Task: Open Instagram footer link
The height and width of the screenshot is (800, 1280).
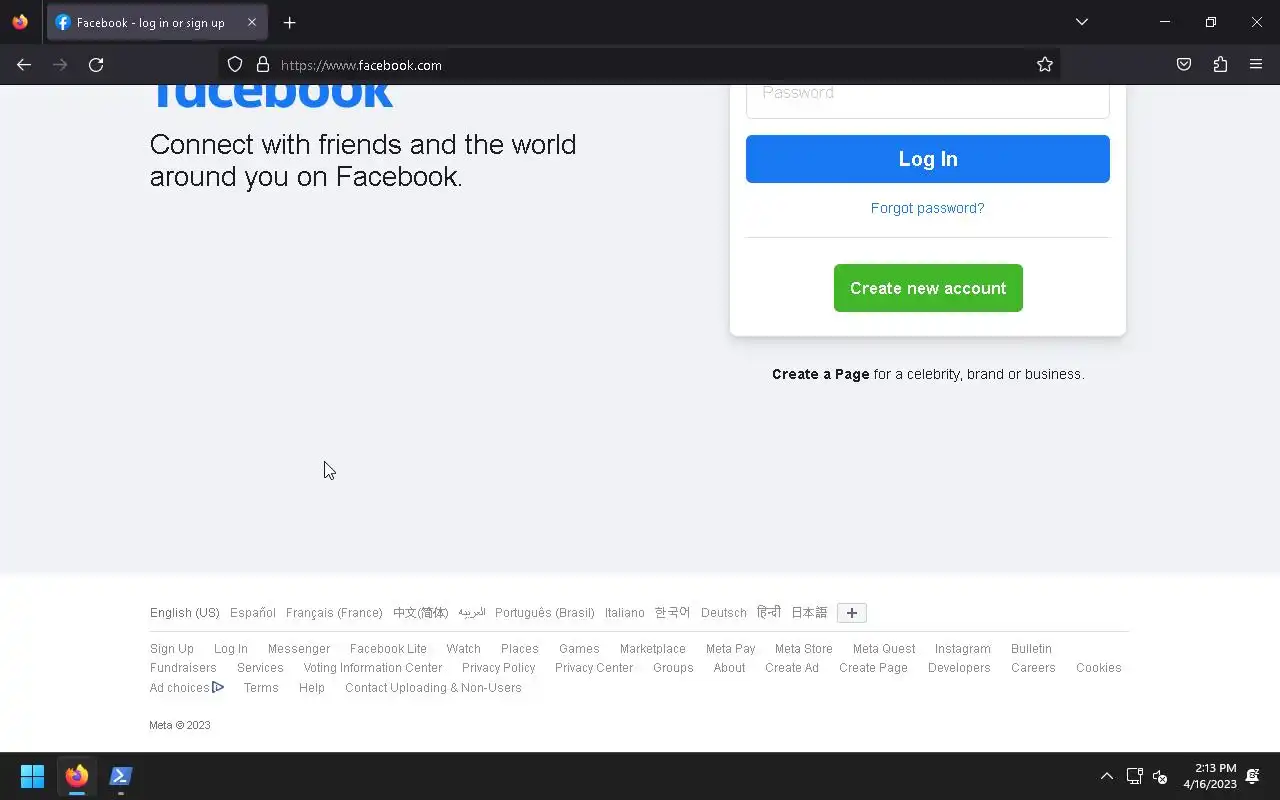Action: [x=963, y=649]
